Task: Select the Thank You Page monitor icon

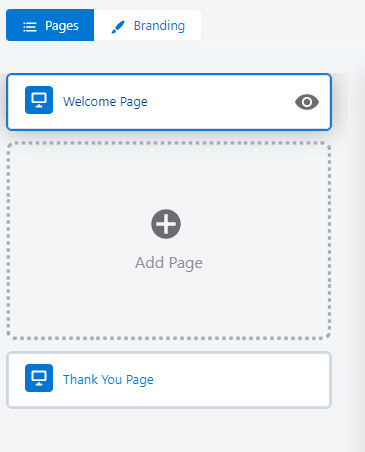Action: [x=39, y=378]
